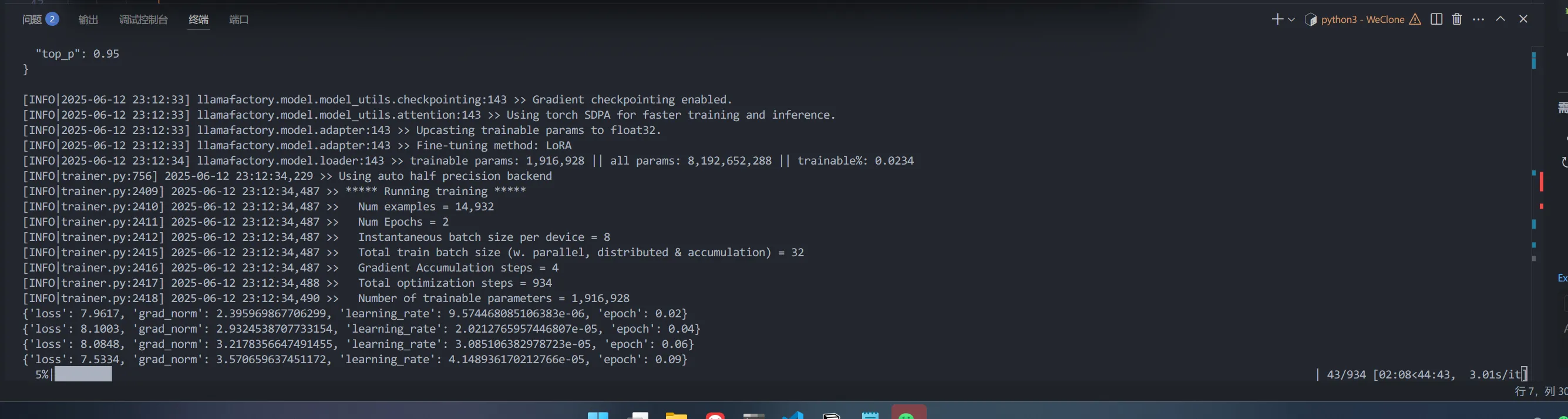This screenshot has width=1568, height=419.
Task: Close the bottom panel
Action: [x=1523, y=19]
